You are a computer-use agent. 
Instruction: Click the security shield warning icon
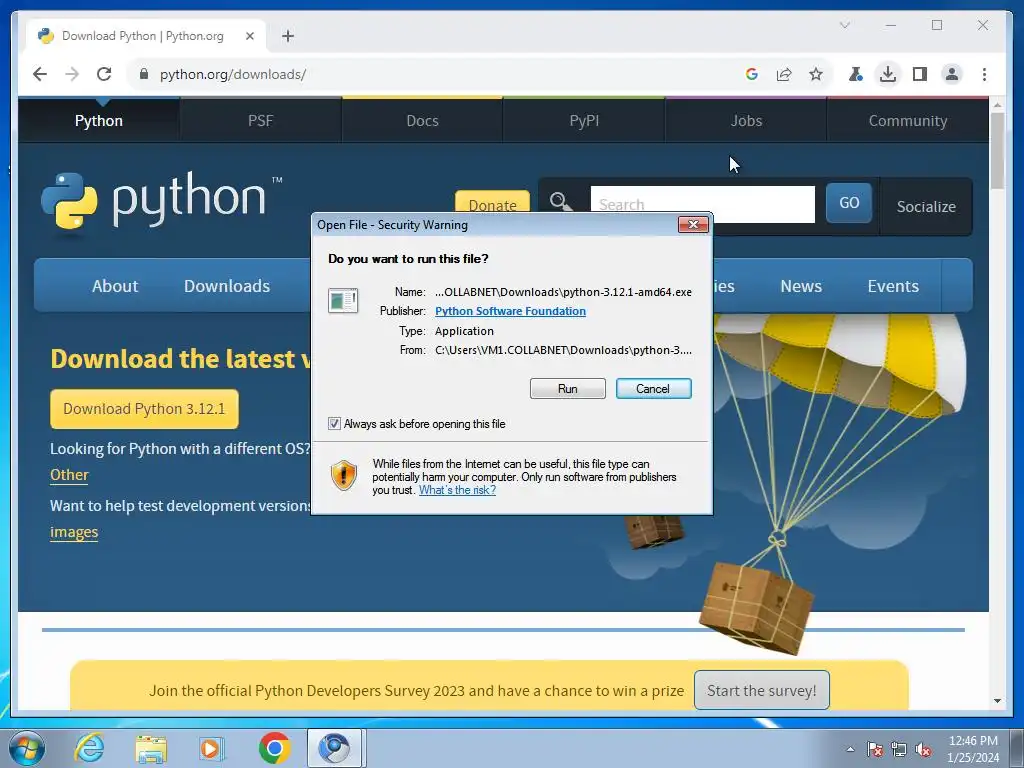[344, 475]
